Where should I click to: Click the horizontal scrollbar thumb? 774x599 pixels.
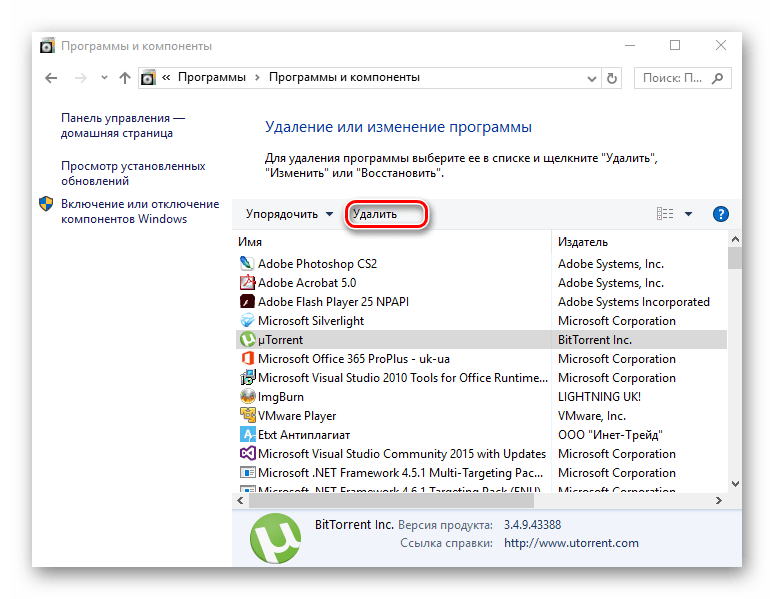[x=391, y=501]
